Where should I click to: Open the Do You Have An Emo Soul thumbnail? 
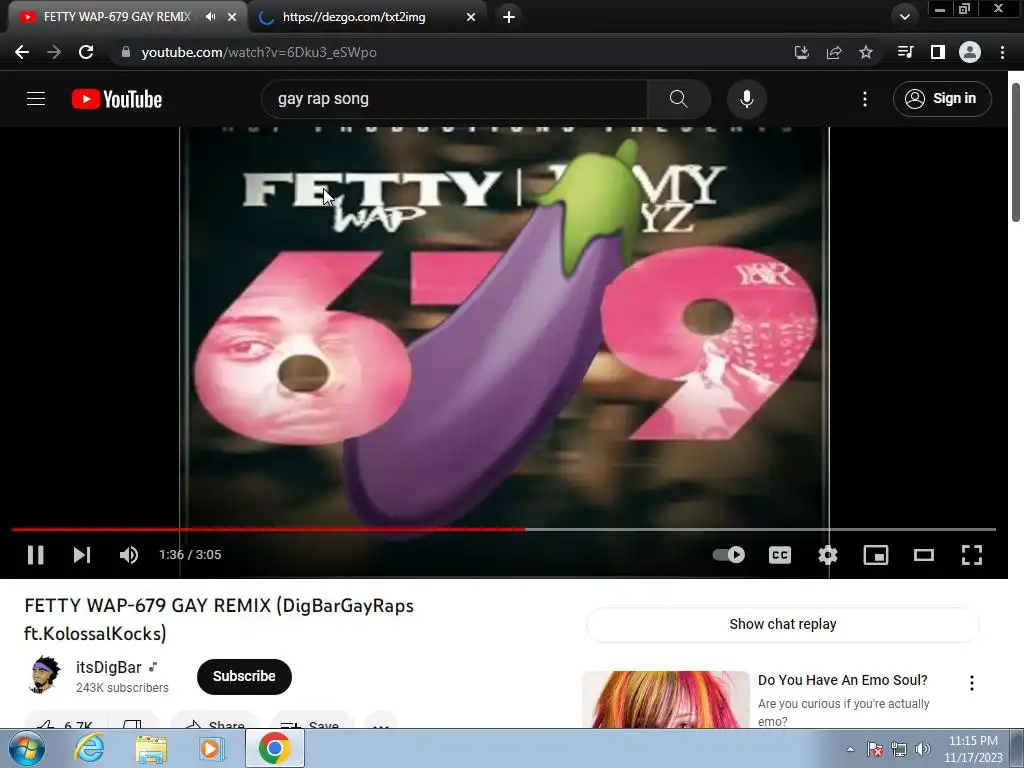click(665, 699)
